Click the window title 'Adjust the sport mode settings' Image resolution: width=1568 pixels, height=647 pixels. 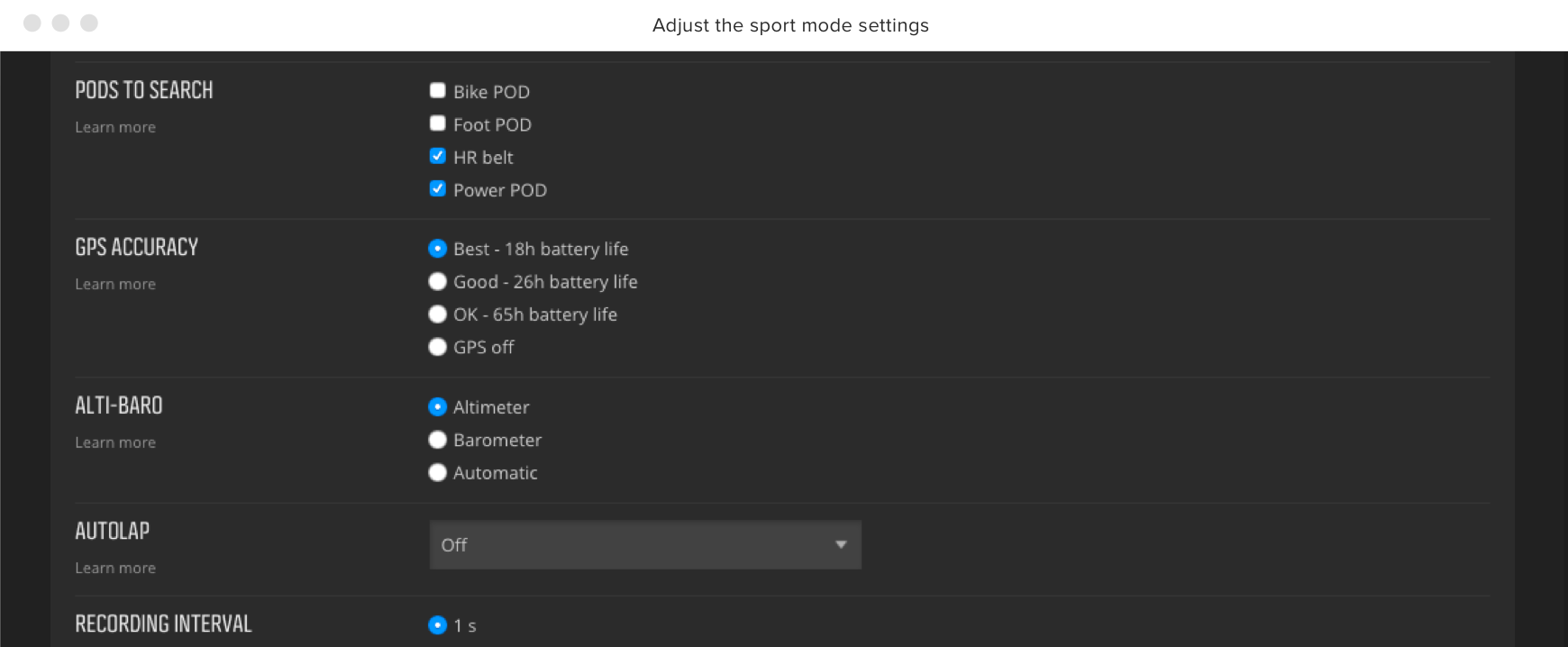click(790, 25)
